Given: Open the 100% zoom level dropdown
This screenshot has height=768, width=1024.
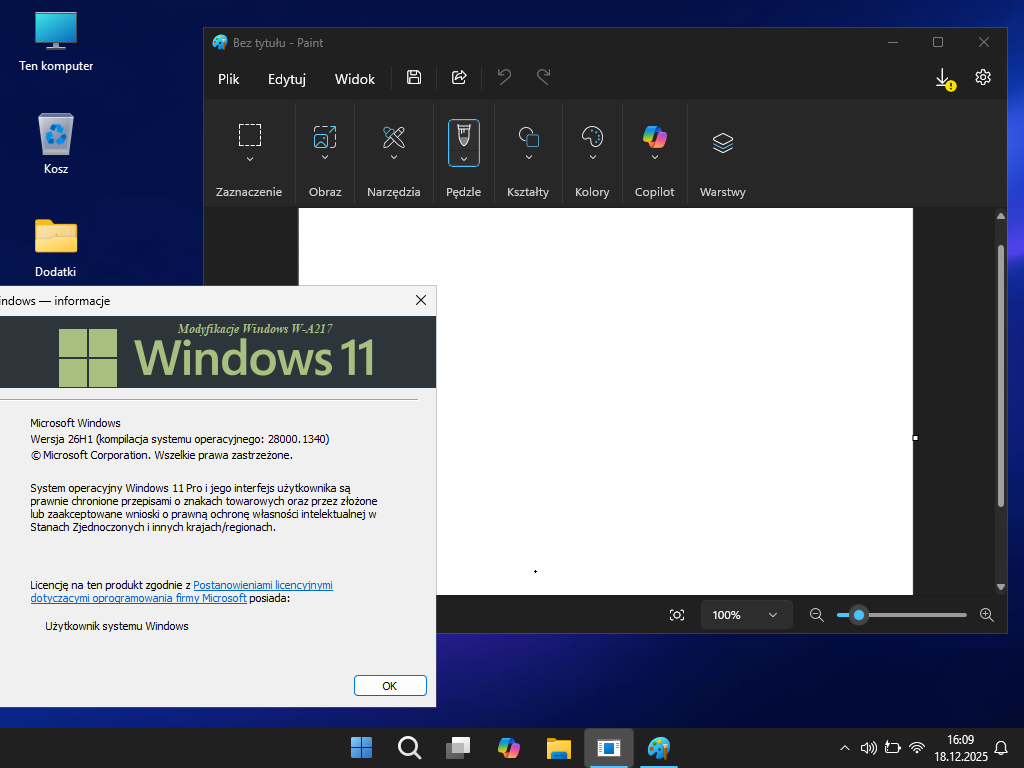Looking at the screenshot, I should [x=746, y=615].
